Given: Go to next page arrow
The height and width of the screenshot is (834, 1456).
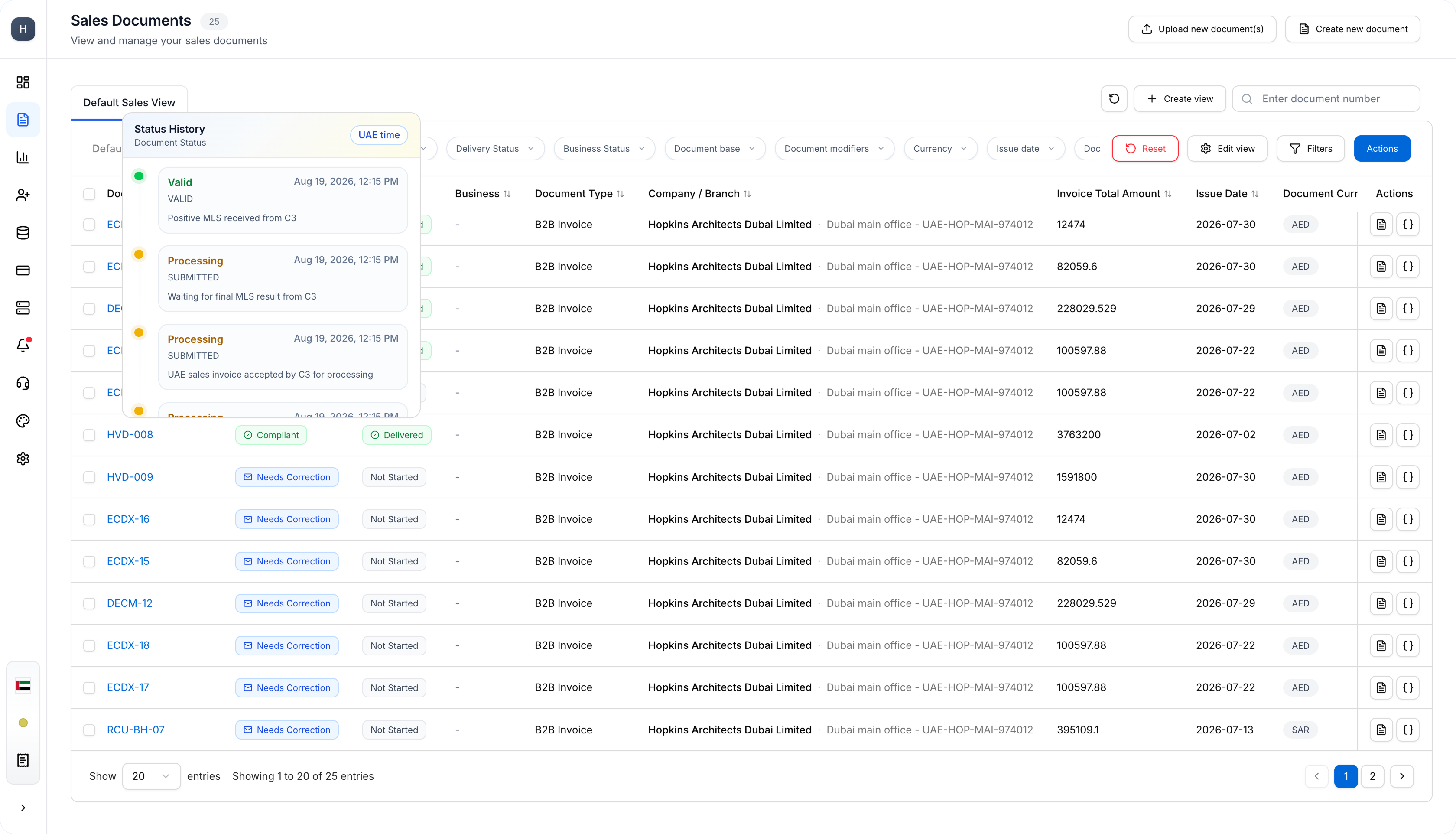Looking at the screenshot, I should [1401, 776].
